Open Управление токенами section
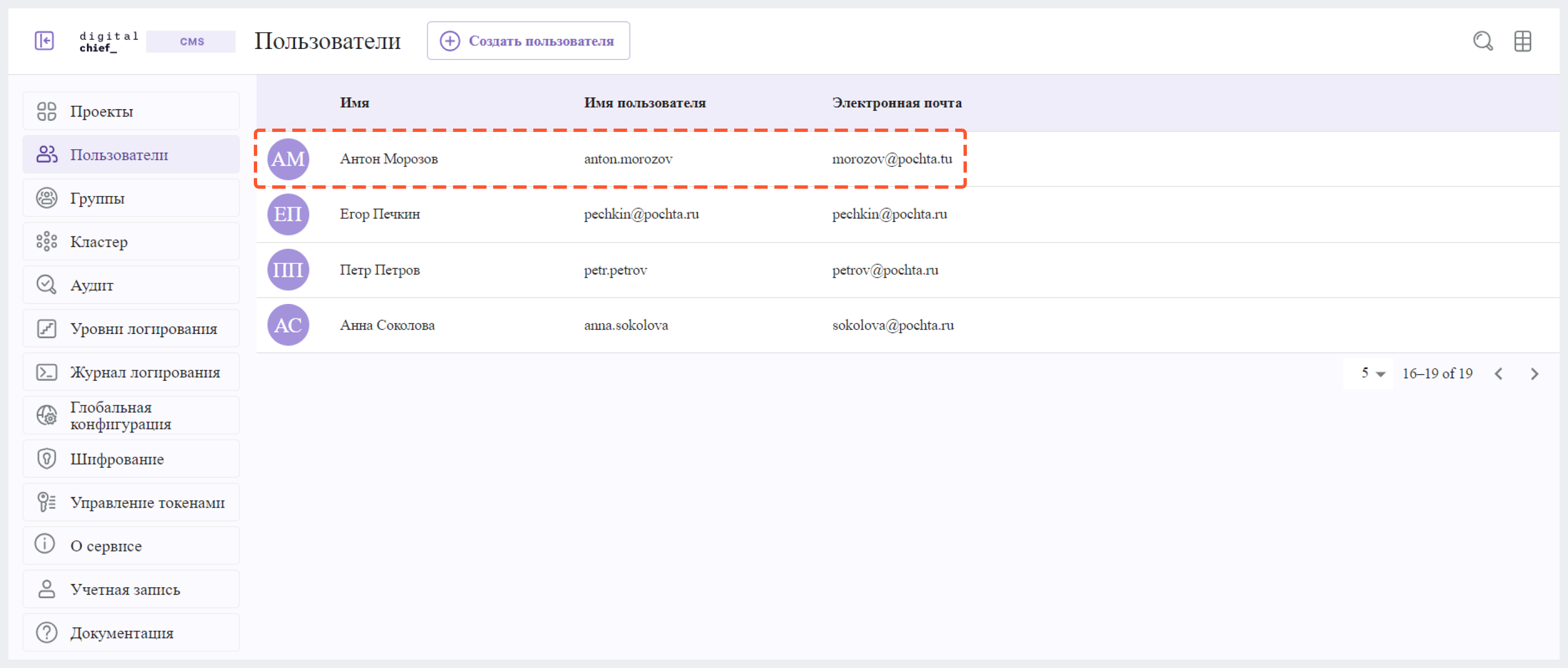 pyautogui.click(x=131, y=502)
